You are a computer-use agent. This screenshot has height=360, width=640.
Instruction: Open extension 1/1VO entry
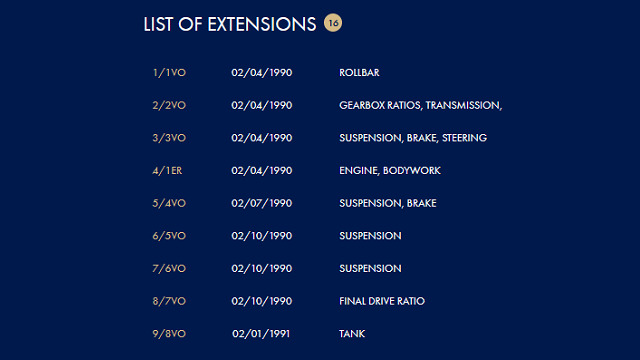[169, 73]
